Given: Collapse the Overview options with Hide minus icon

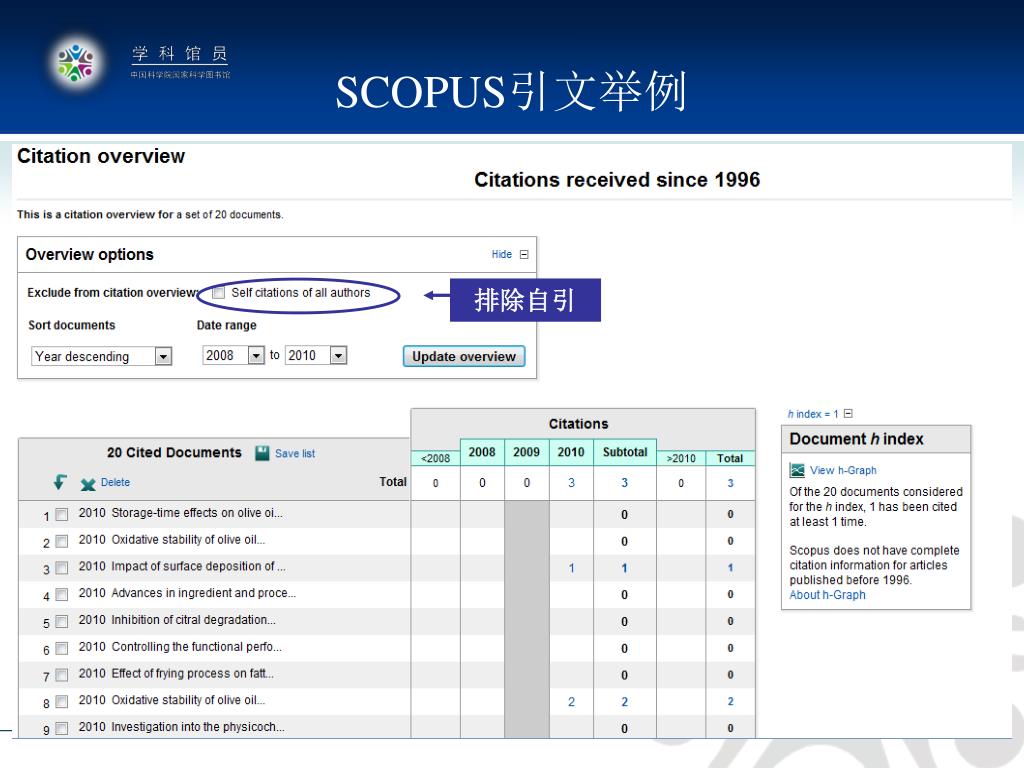Looking at the screenshot, I should pos(524,255).
